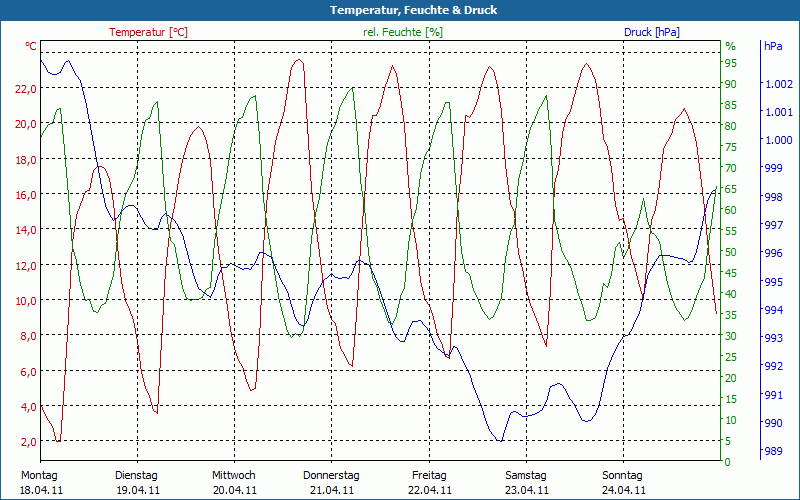
Task: Click the '8,0' temperature tick label
Action: tap(29, 336)
